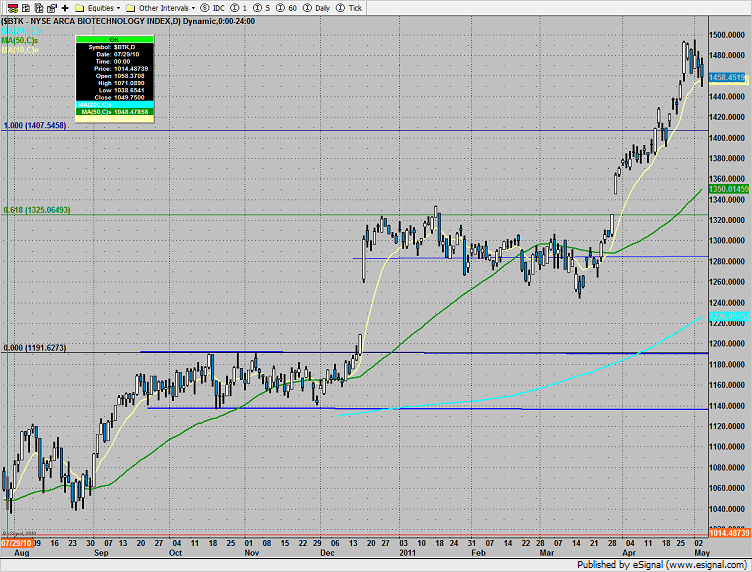Click the High 1071.0890 row
Image resolution: width=752 pixels, height=572 pixels.
click(x=115, y=83)
